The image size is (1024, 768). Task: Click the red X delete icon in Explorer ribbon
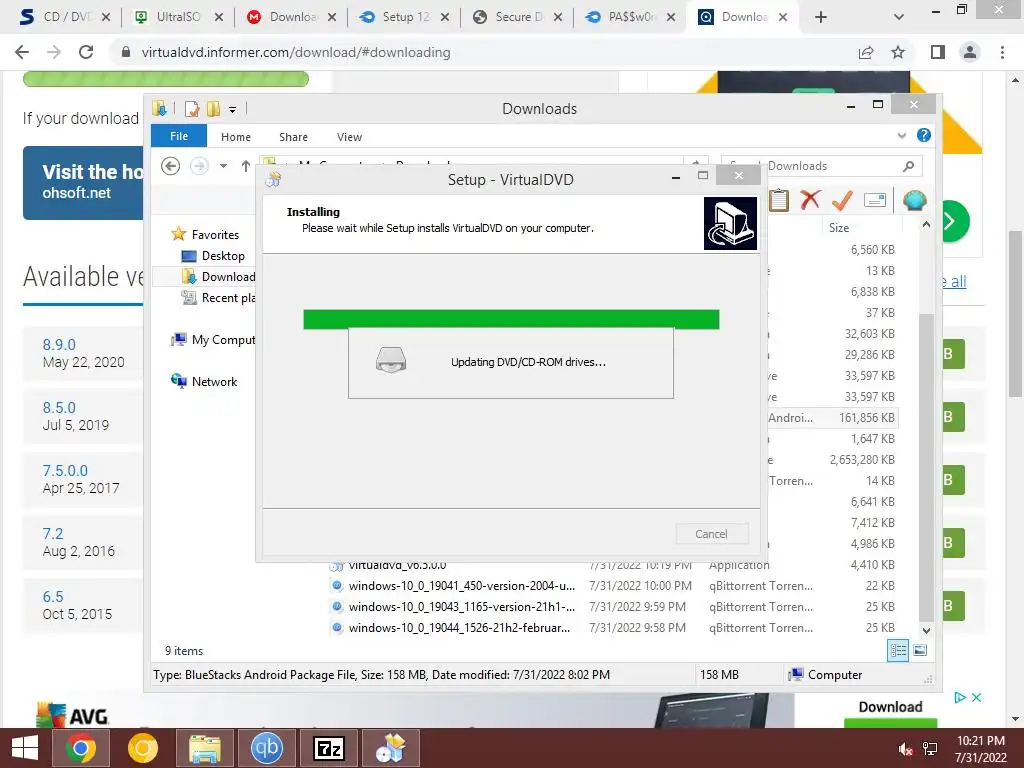pyautogui.click(x=810, y=200)
